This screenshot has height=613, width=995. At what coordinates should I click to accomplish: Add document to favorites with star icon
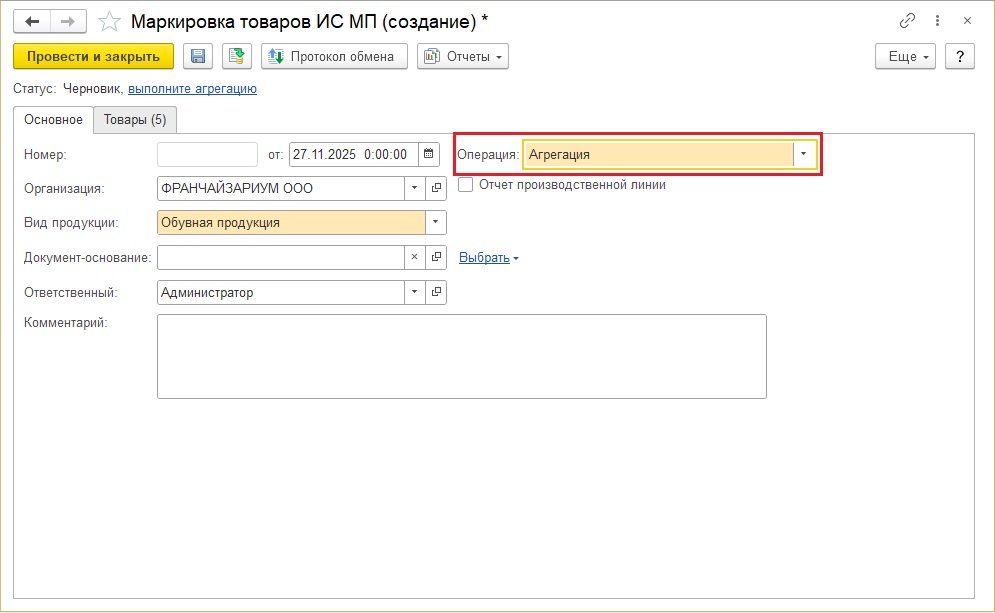110,21
